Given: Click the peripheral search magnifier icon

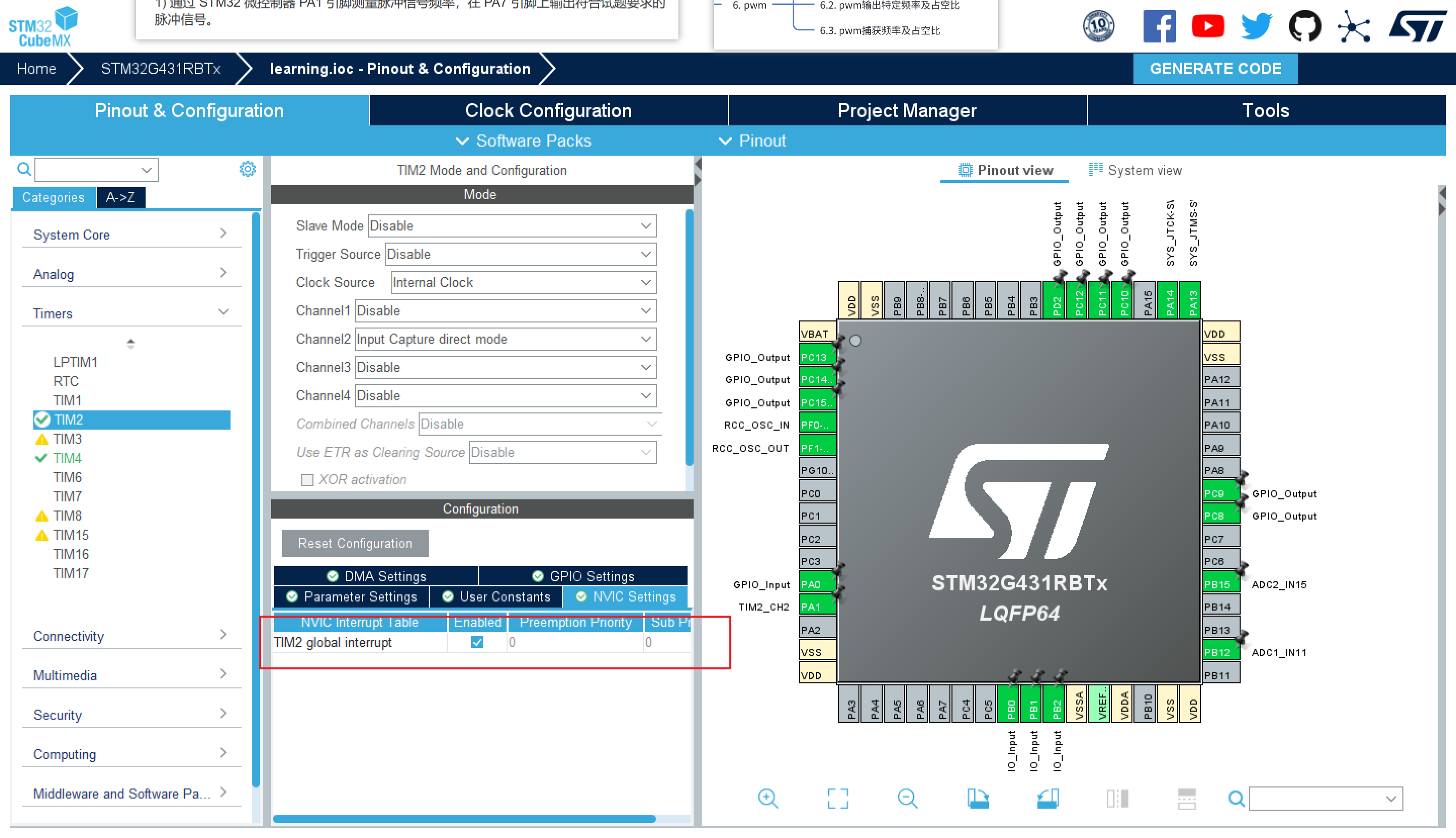Looking at the screenshot, I should (24, 169).
